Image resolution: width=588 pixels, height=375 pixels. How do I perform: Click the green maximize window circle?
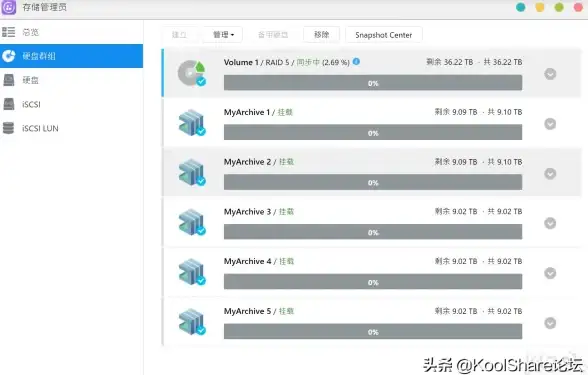click(x=559, y=7)
